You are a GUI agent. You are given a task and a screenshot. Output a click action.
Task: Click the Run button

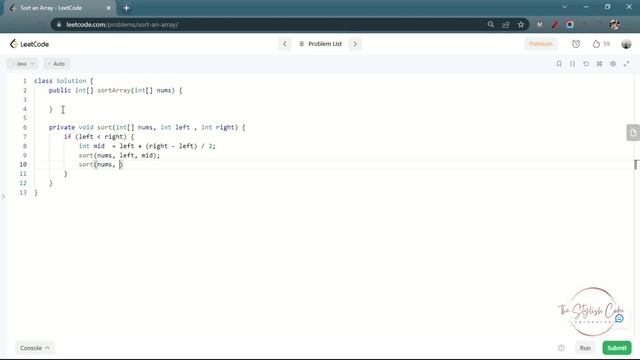click(x=585, y=348)
